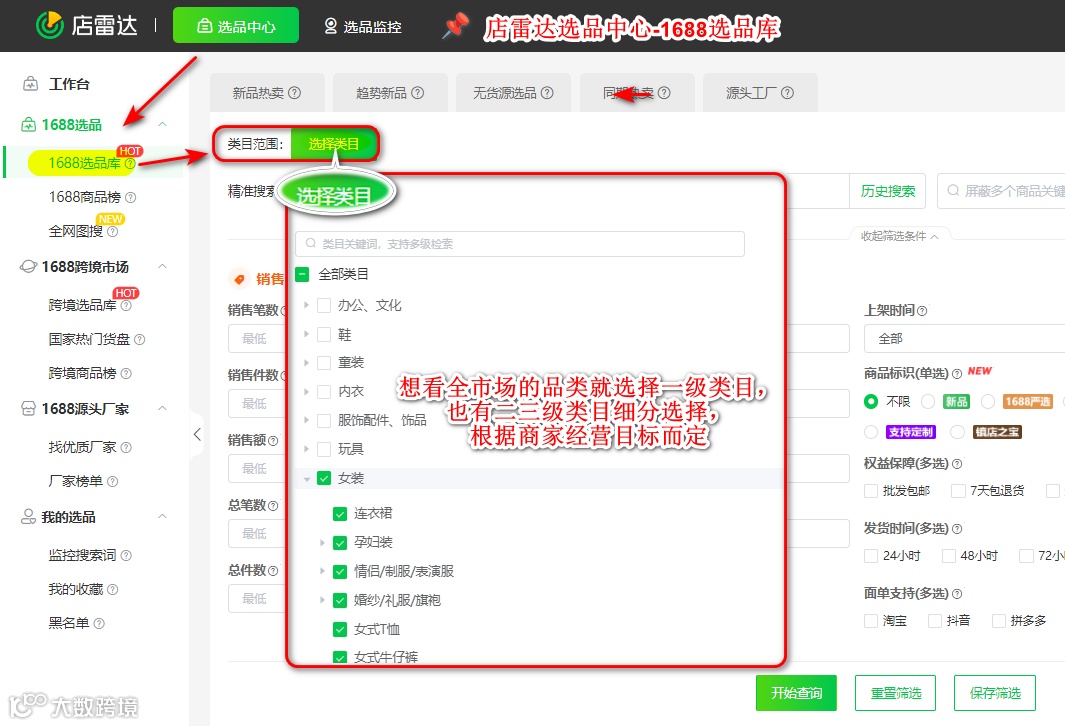The width and height of the screenshot is (1065, 726).
Task: Click help icon beside 权益保障(多选)
Action: pyautogui.click(x=956, y=464)
